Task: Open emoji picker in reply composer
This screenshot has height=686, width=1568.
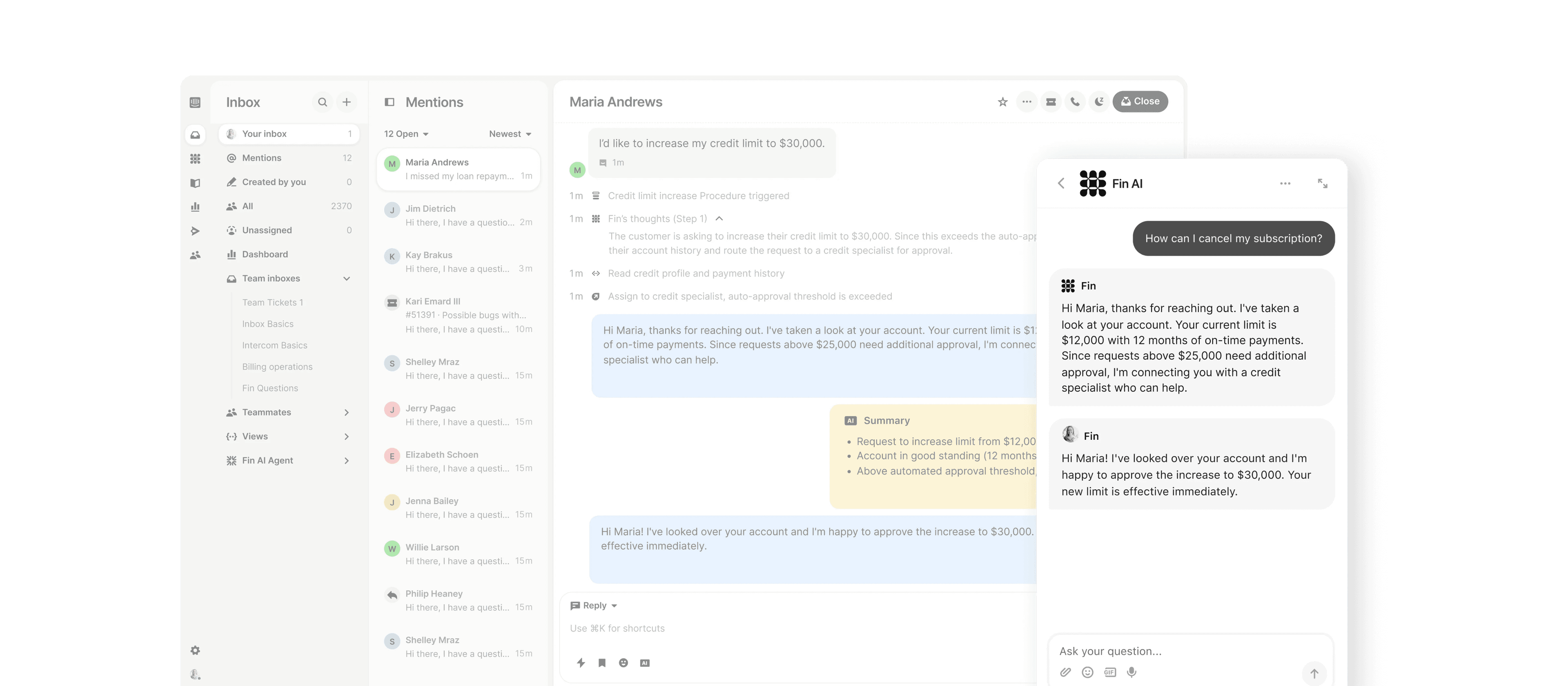Action: click(x=623, y=663)
